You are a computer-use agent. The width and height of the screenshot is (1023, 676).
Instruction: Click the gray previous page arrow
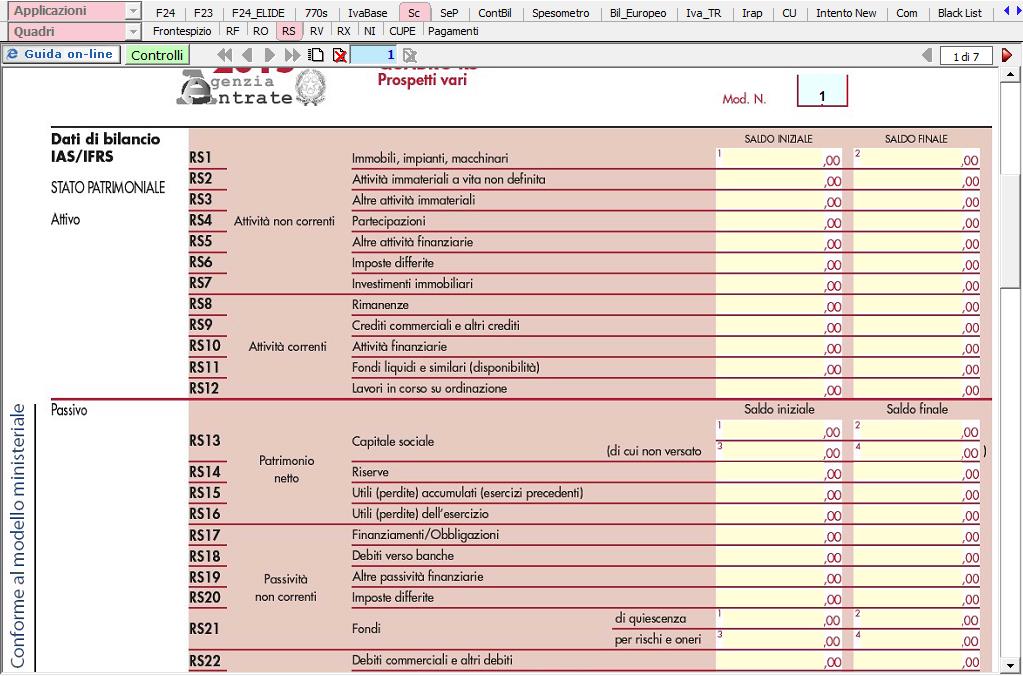pos(927,55)
